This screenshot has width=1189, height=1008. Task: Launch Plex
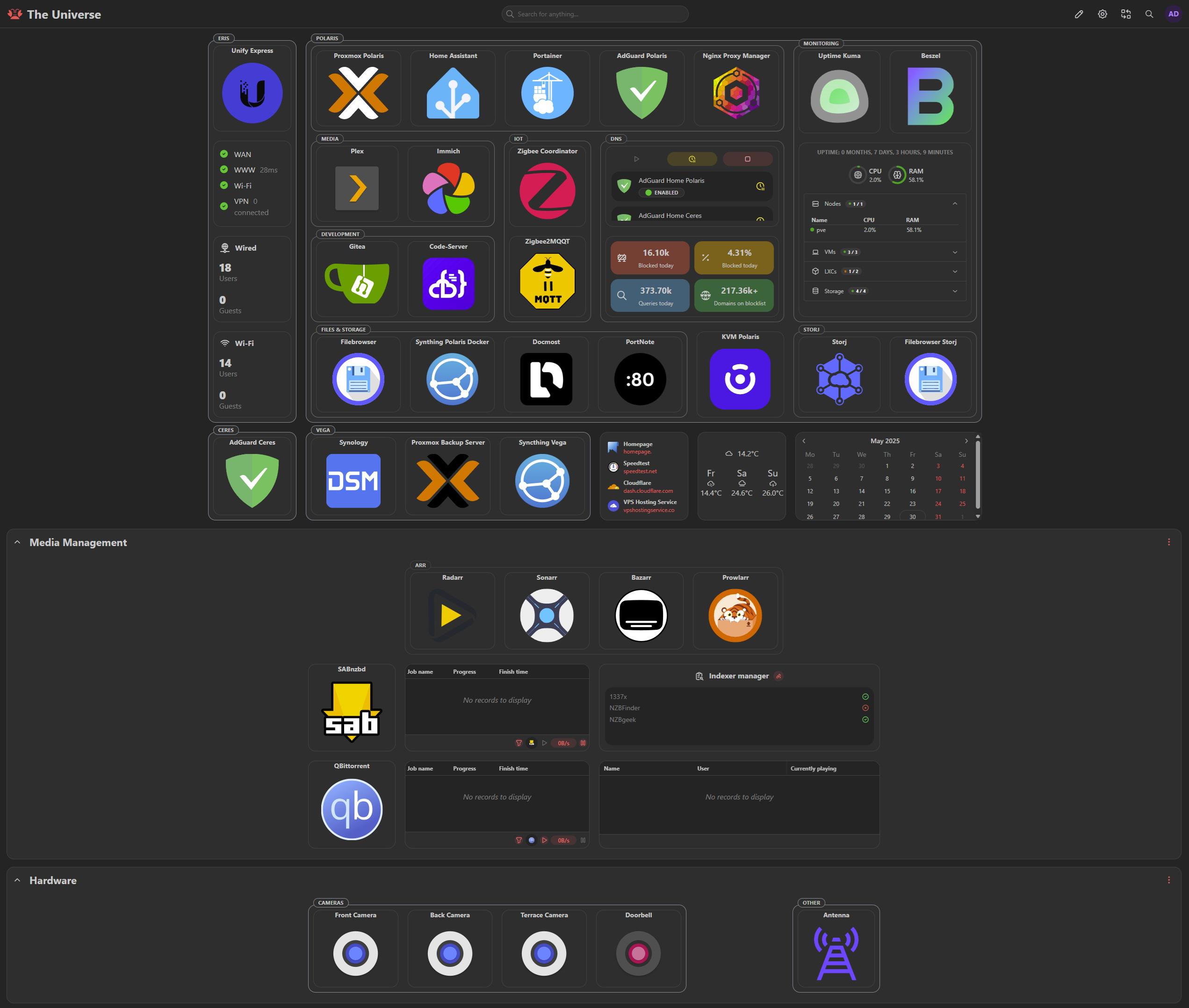click(x=357, y=183)
